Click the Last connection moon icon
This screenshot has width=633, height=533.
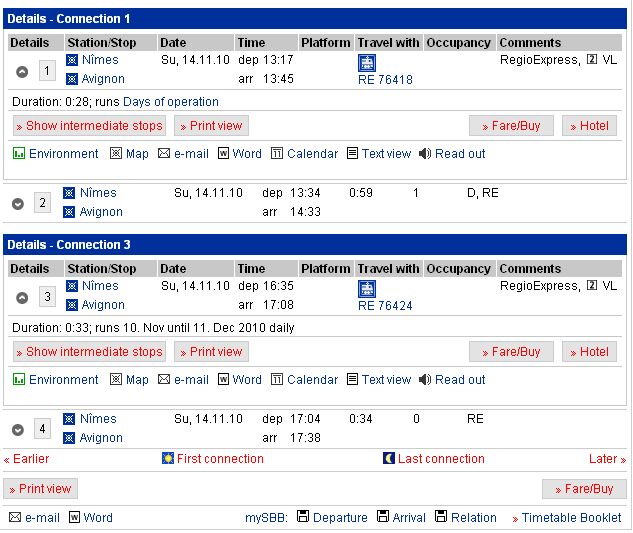click(388, 458)
